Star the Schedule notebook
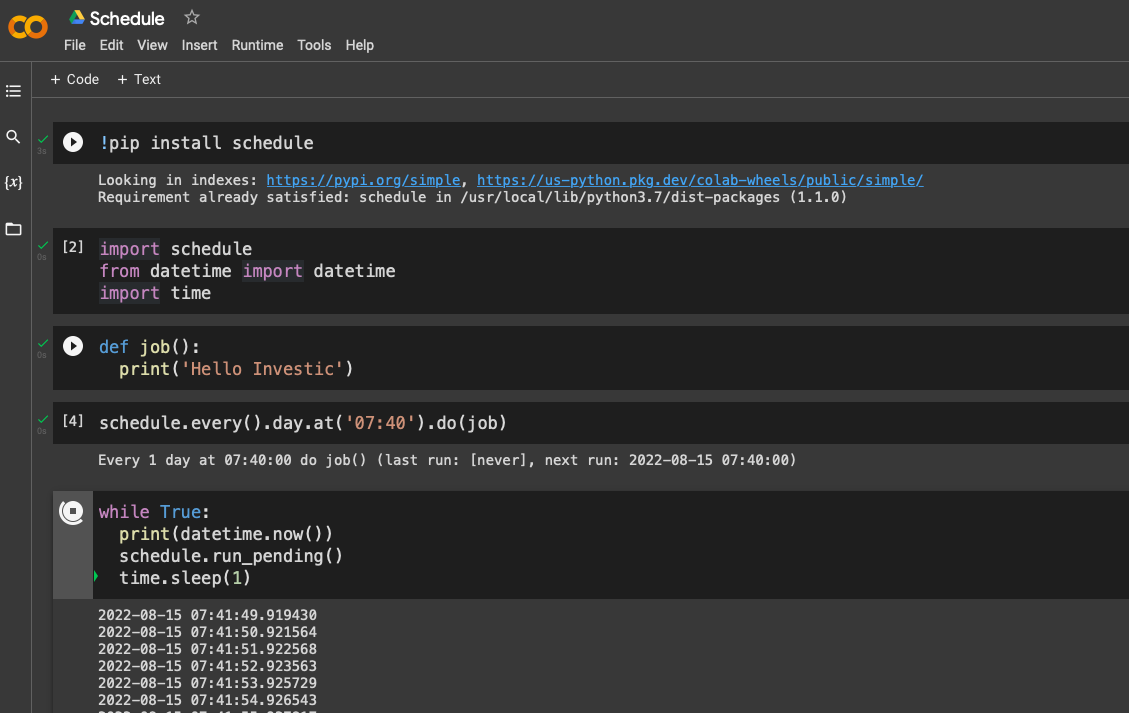 (190, 17)
